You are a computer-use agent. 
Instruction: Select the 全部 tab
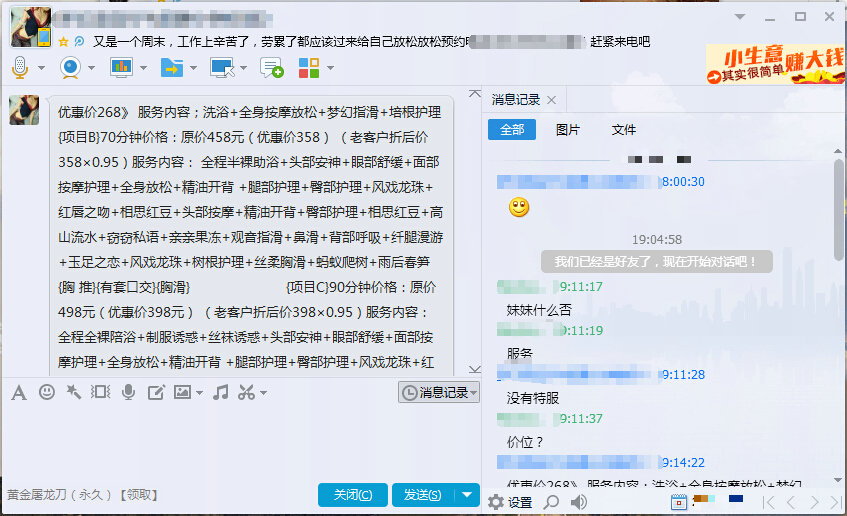tap(512, 130)
